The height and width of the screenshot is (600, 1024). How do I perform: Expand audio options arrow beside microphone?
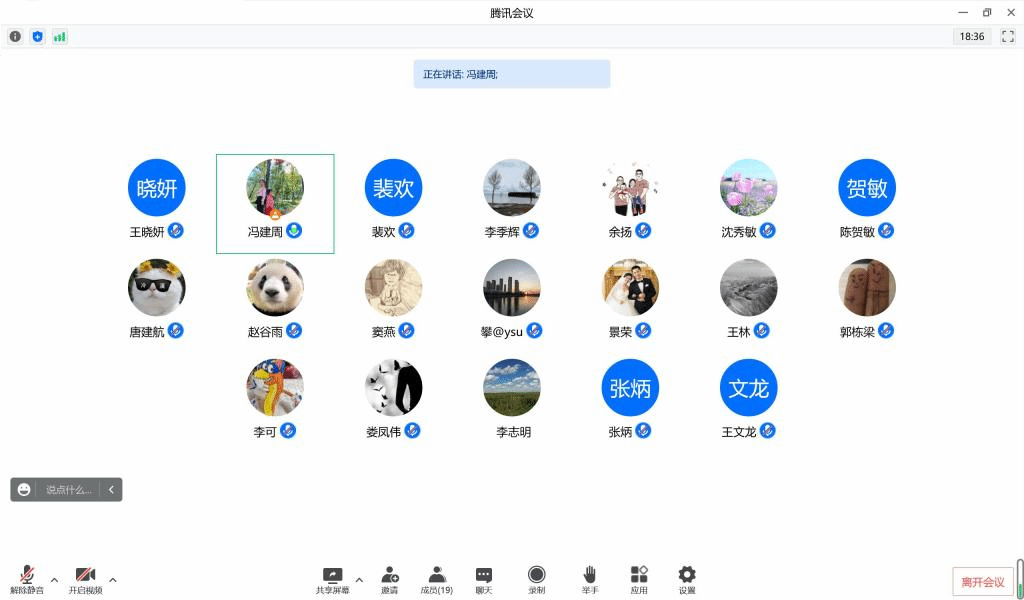click(x=54, y=580)
